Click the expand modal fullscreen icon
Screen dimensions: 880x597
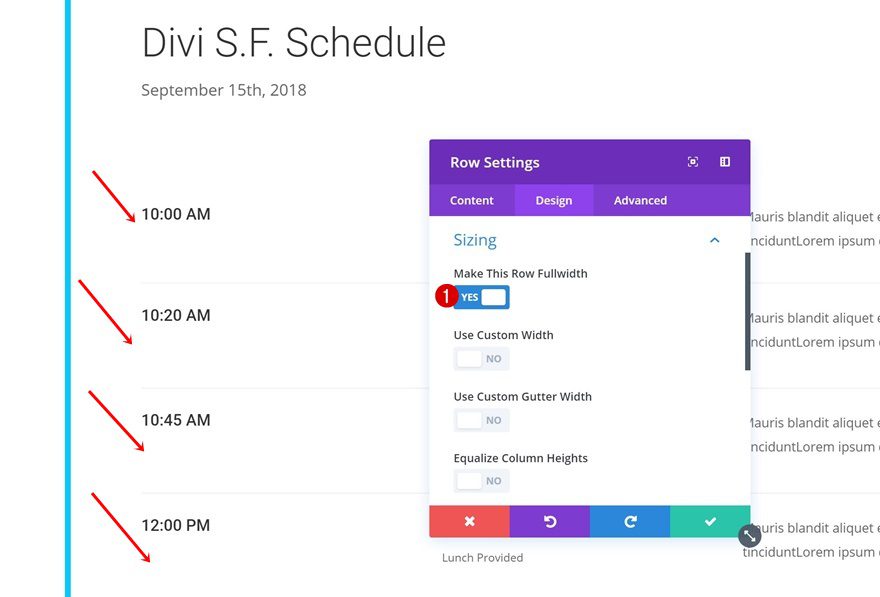(693, 162)
